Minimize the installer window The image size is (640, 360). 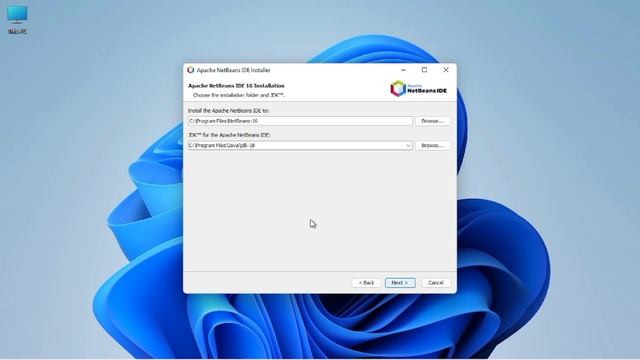[x=403, y=70]
